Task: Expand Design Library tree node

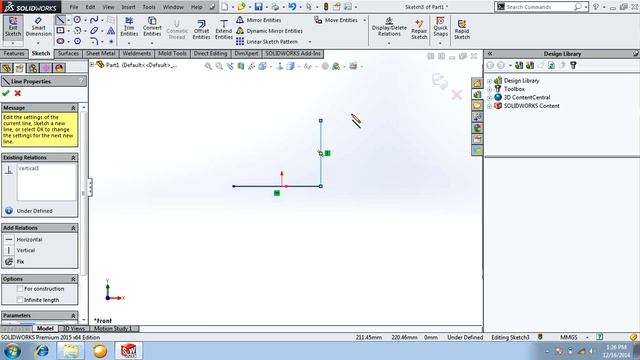Action: tap(489, 81)
